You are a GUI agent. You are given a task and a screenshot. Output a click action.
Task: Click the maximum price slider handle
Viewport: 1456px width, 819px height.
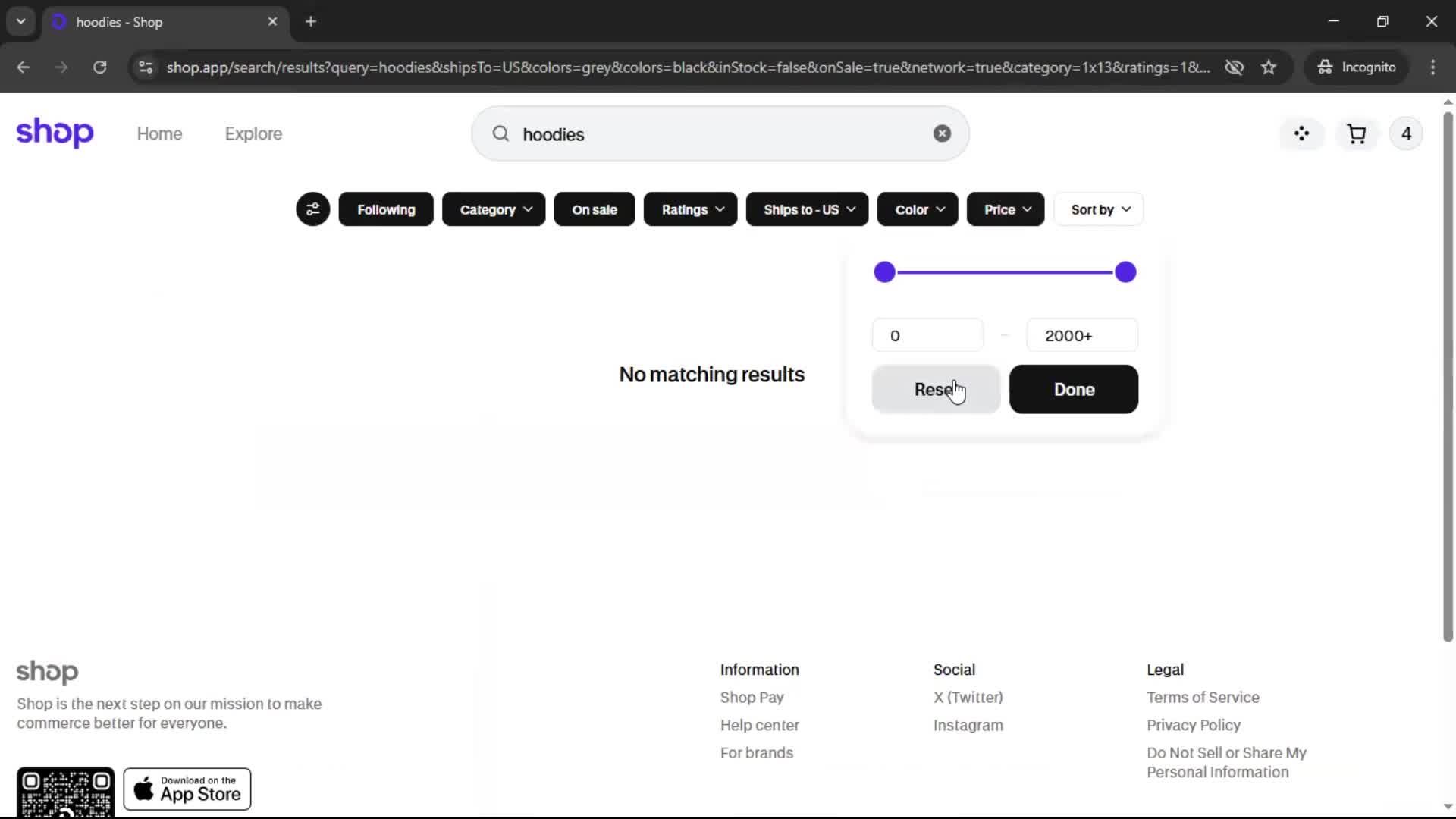[x=1125, y=272]
